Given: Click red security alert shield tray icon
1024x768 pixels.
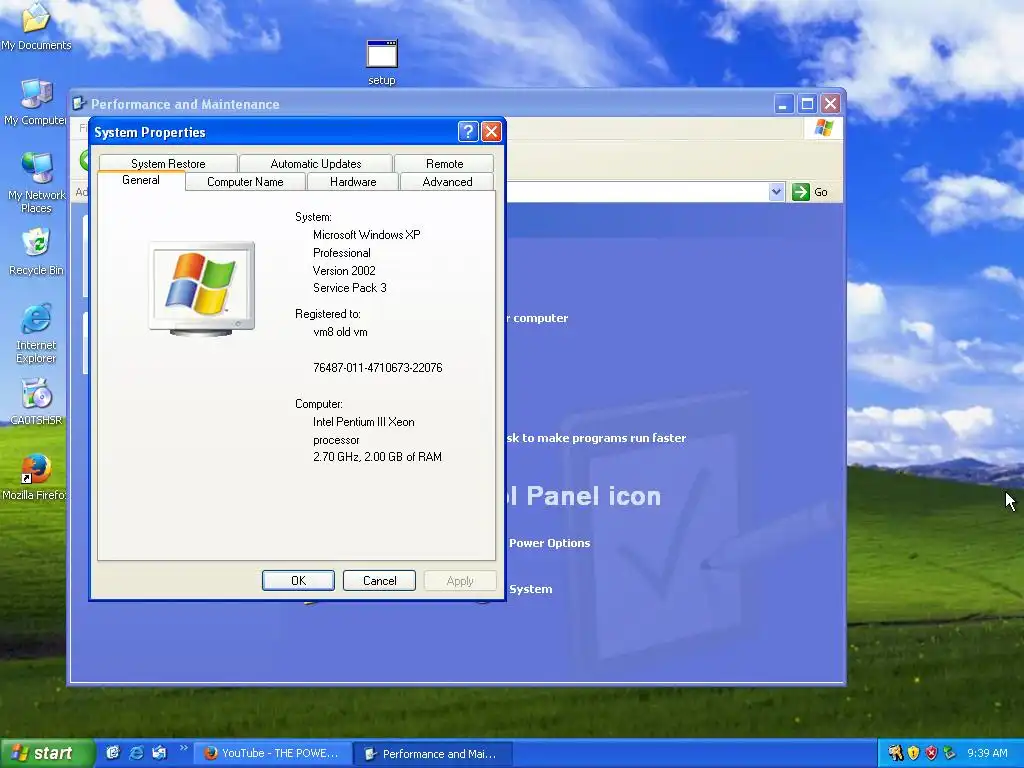Looking at the screenshot, I should point(931,753).
